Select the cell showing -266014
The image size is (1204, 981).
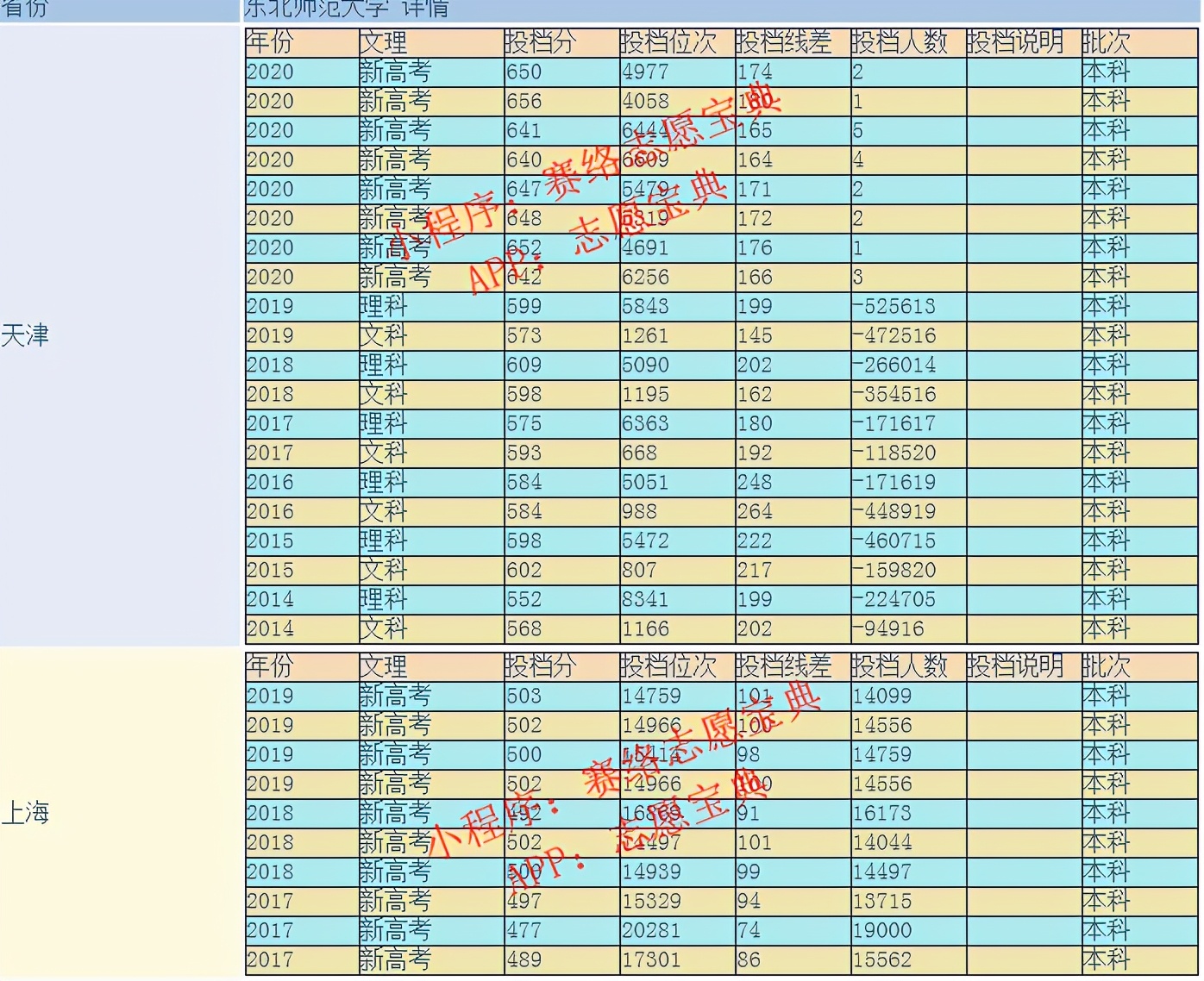click(908, 365)
